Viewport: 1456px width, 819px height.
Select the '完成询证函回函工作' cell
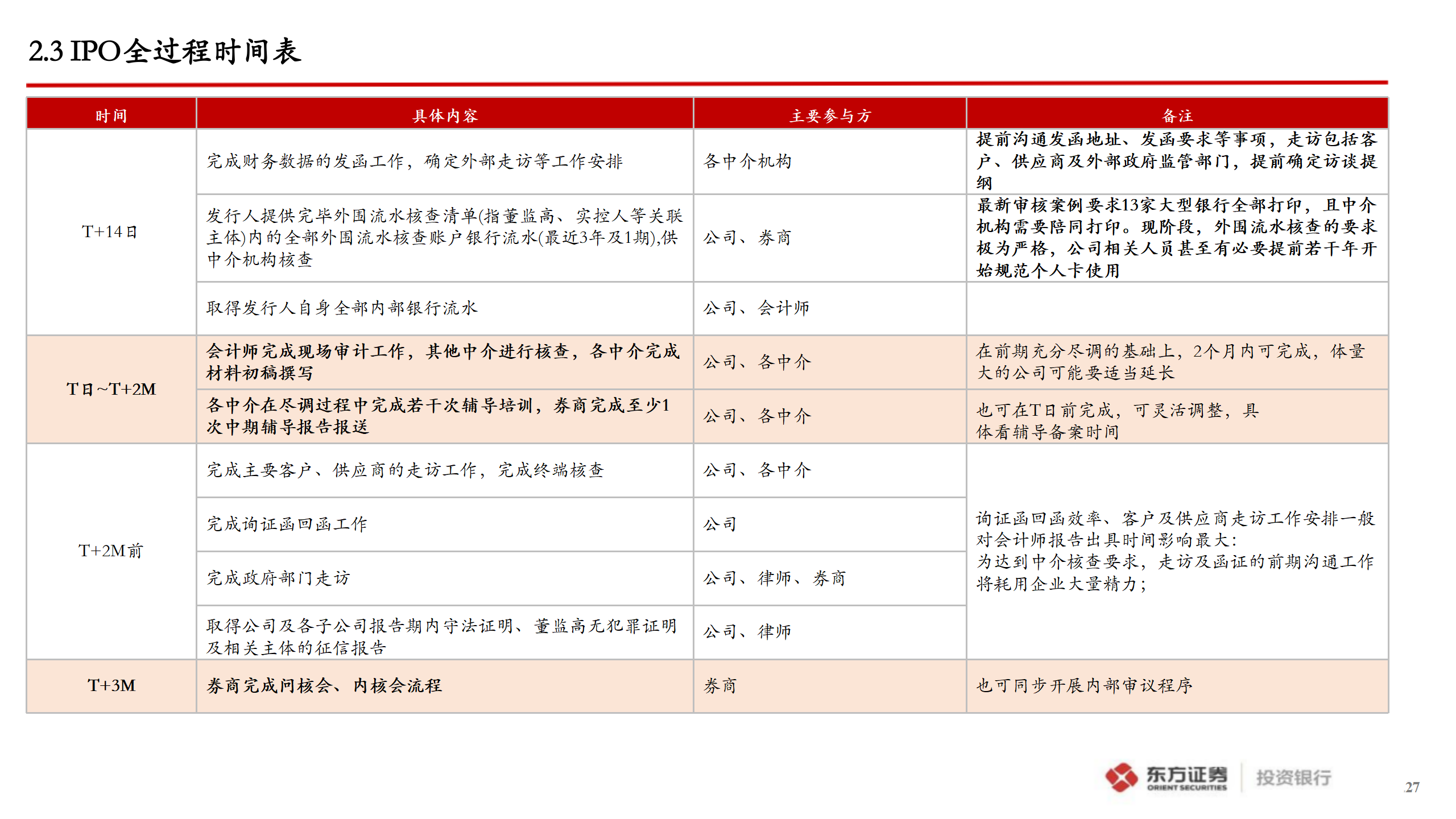click(x=445, y=524)
